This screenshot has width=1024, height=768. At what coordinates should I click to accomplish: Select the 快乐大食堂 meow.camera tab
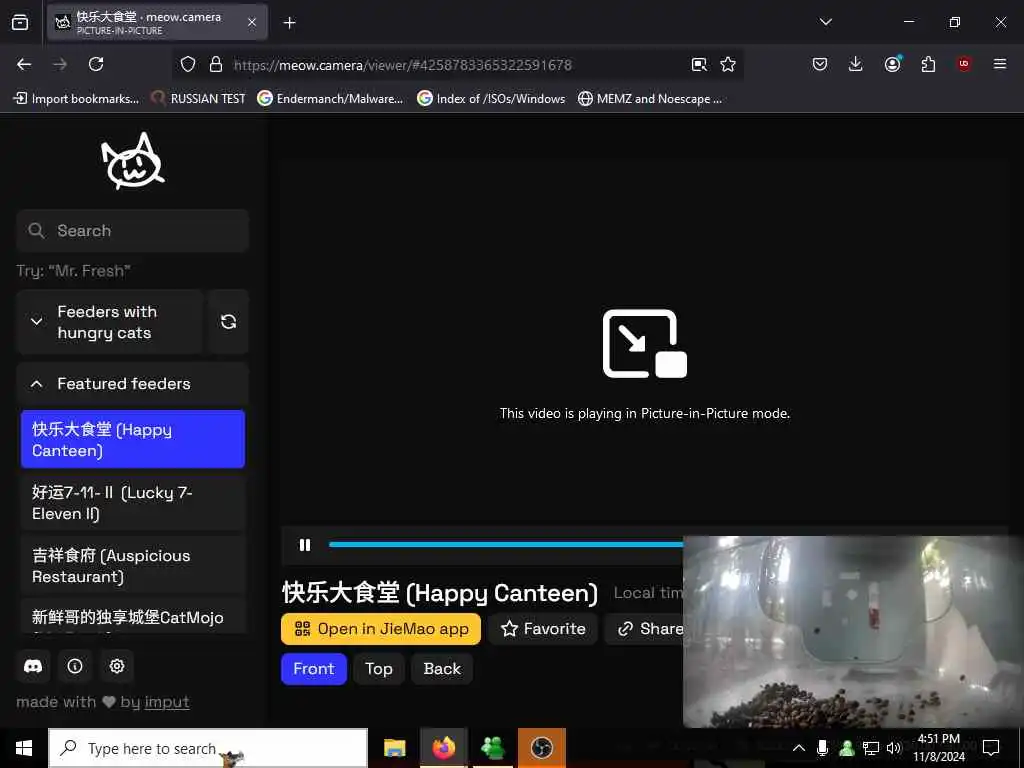click(x=157, y=22)
